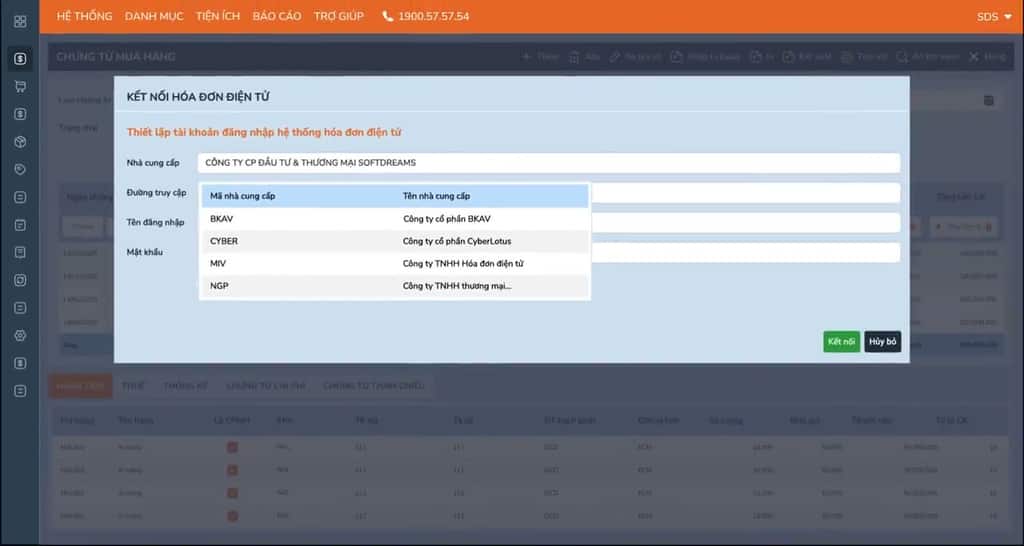
Task: Click the magnifier search icon in background toolbar
Action: click(x=902, y=57)
